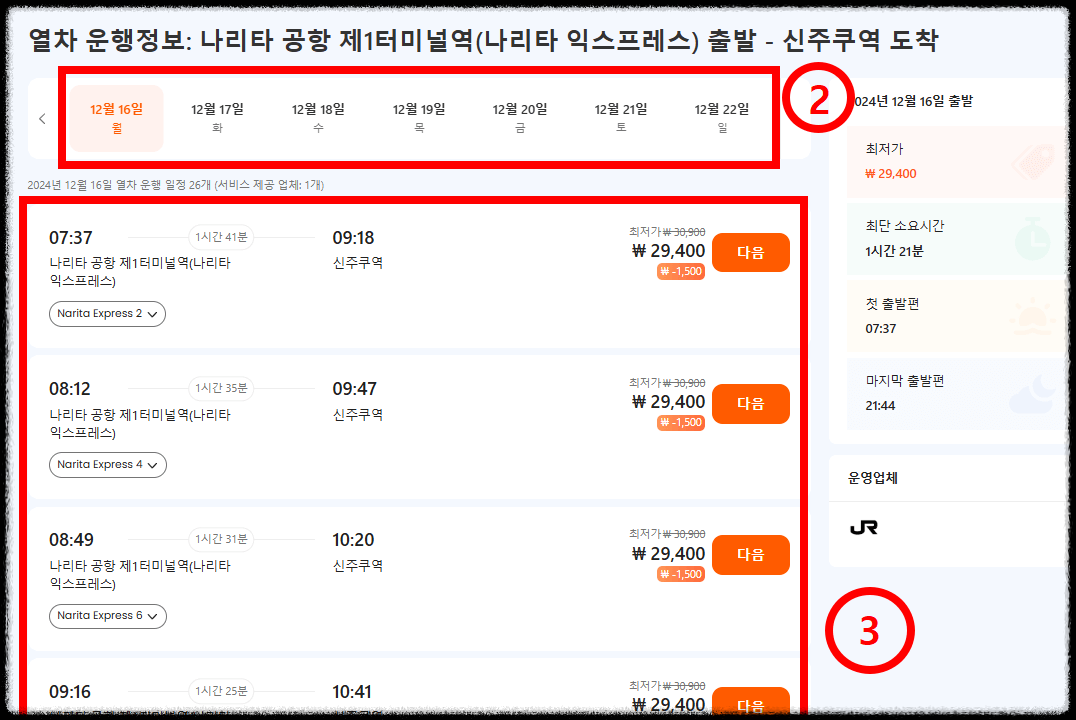Select the 12월 22일 일 date tab
The image size is (1076, 720).
click(x=720, y=117)
